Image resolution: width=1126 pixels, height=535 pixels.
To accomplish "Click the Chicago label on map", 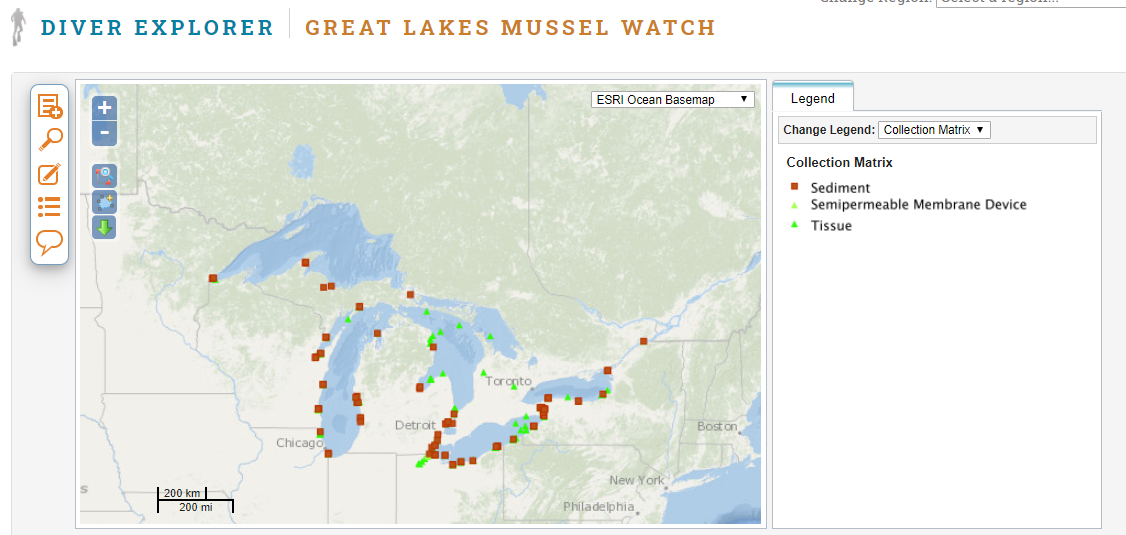I will 299,443.
